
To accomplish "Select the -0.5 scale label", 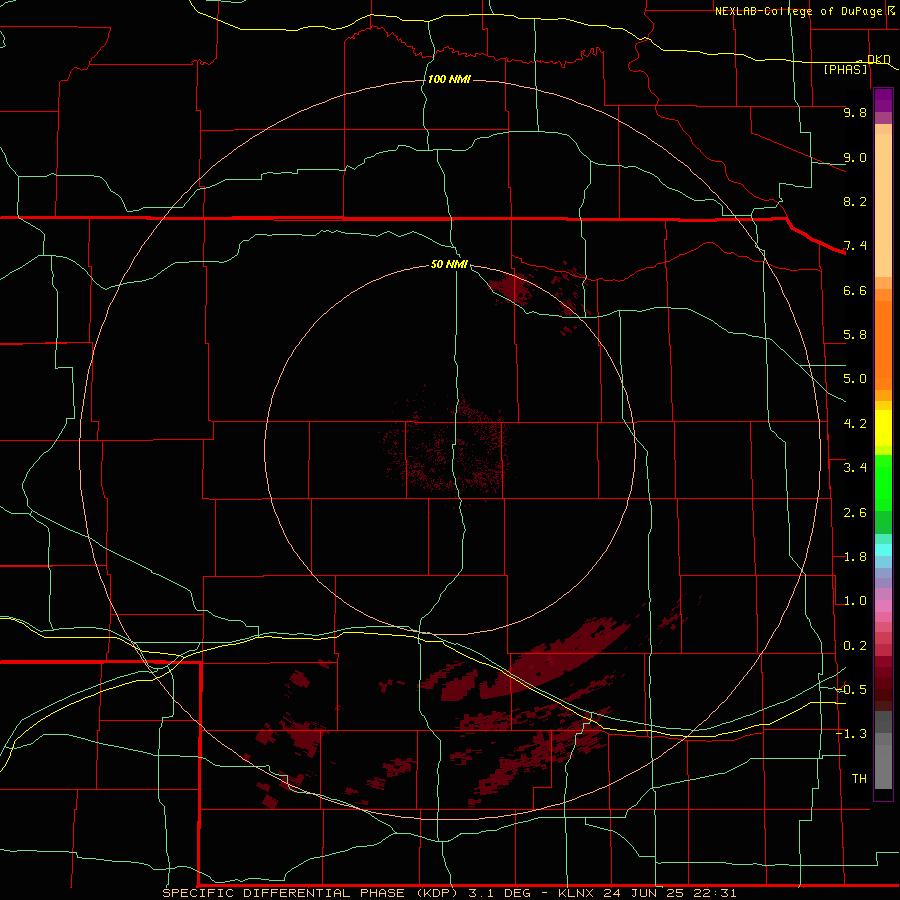I will 851,690.
